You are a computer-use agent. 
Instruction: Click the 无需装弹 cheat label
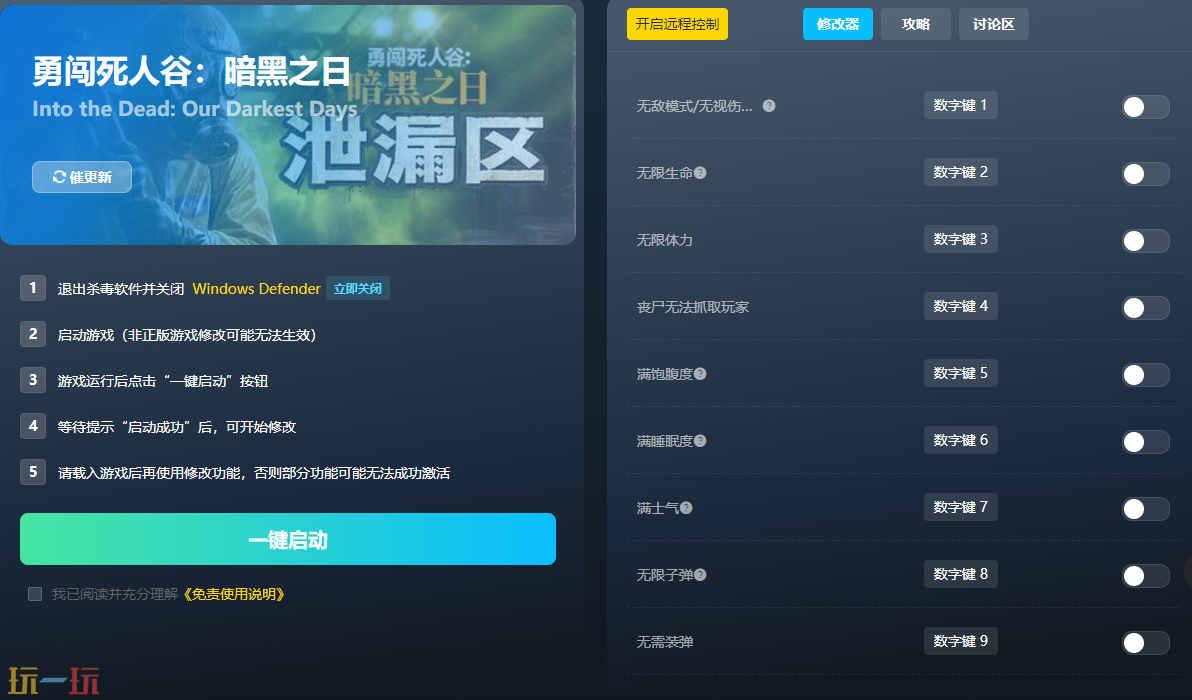pyautogui.click(x=664, y=642)
